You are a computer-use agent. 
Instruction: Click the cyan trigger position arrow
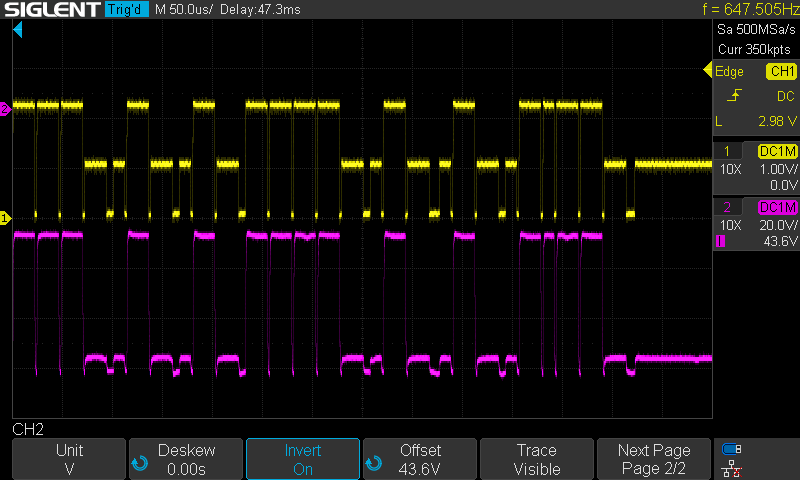coord(18,30)
